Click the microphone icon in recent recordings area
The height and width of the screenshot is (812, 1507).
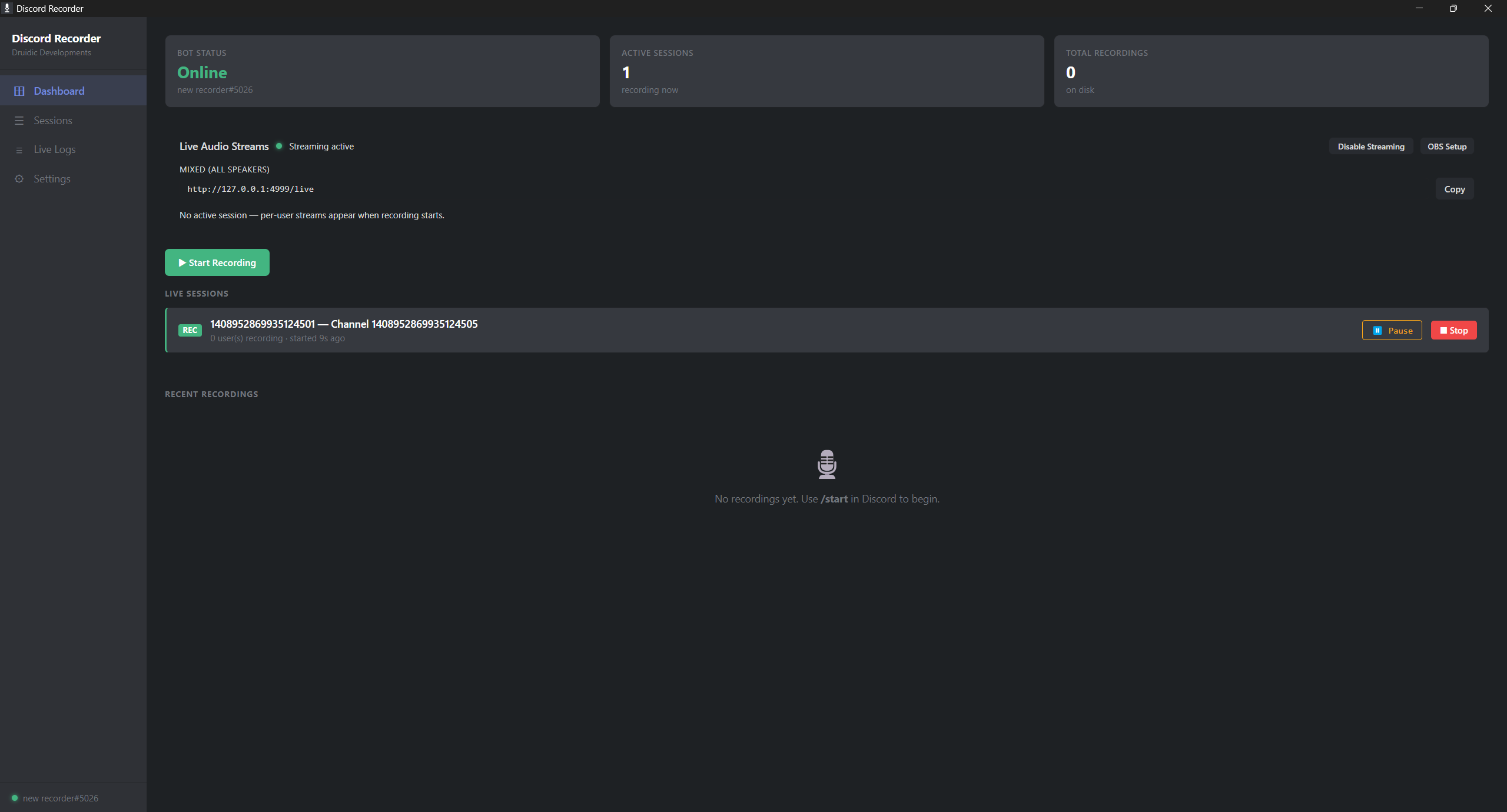(x=826, y=464)
